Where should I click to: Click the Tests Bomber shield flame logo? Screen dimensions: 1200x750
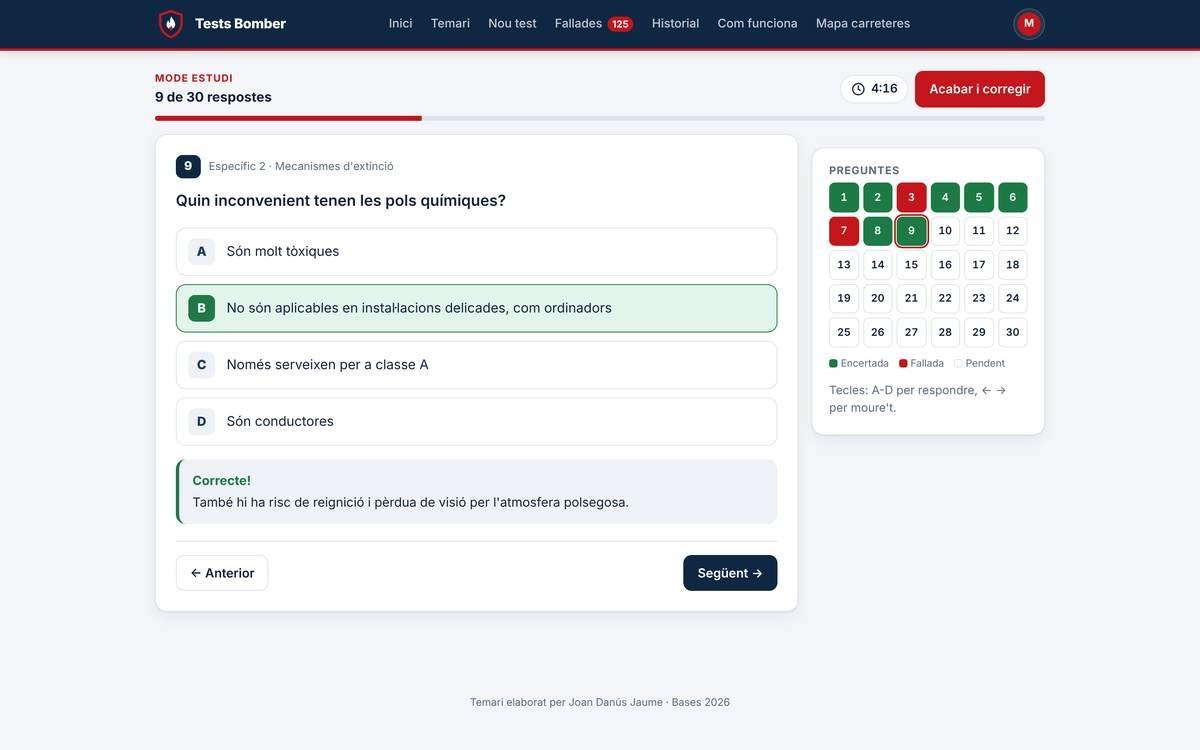171,24
